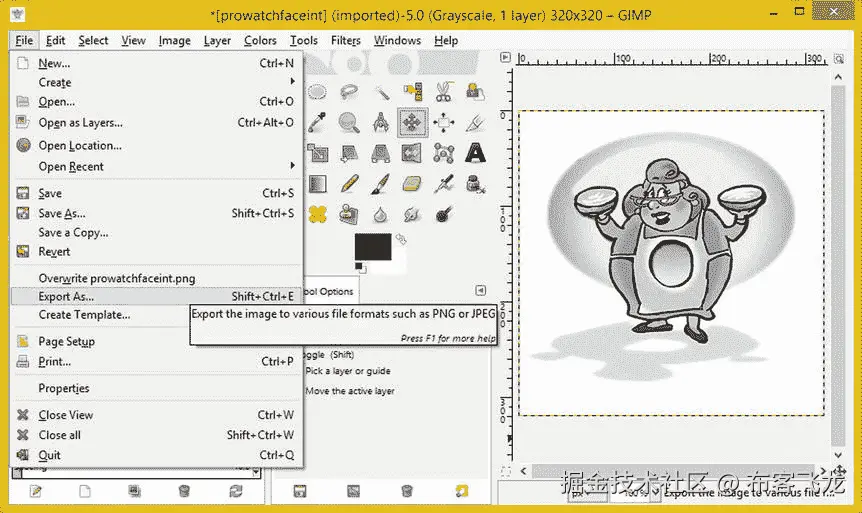Reset colors to default black and white
Viewport: 862px width, 513px height.
point(361,268)
